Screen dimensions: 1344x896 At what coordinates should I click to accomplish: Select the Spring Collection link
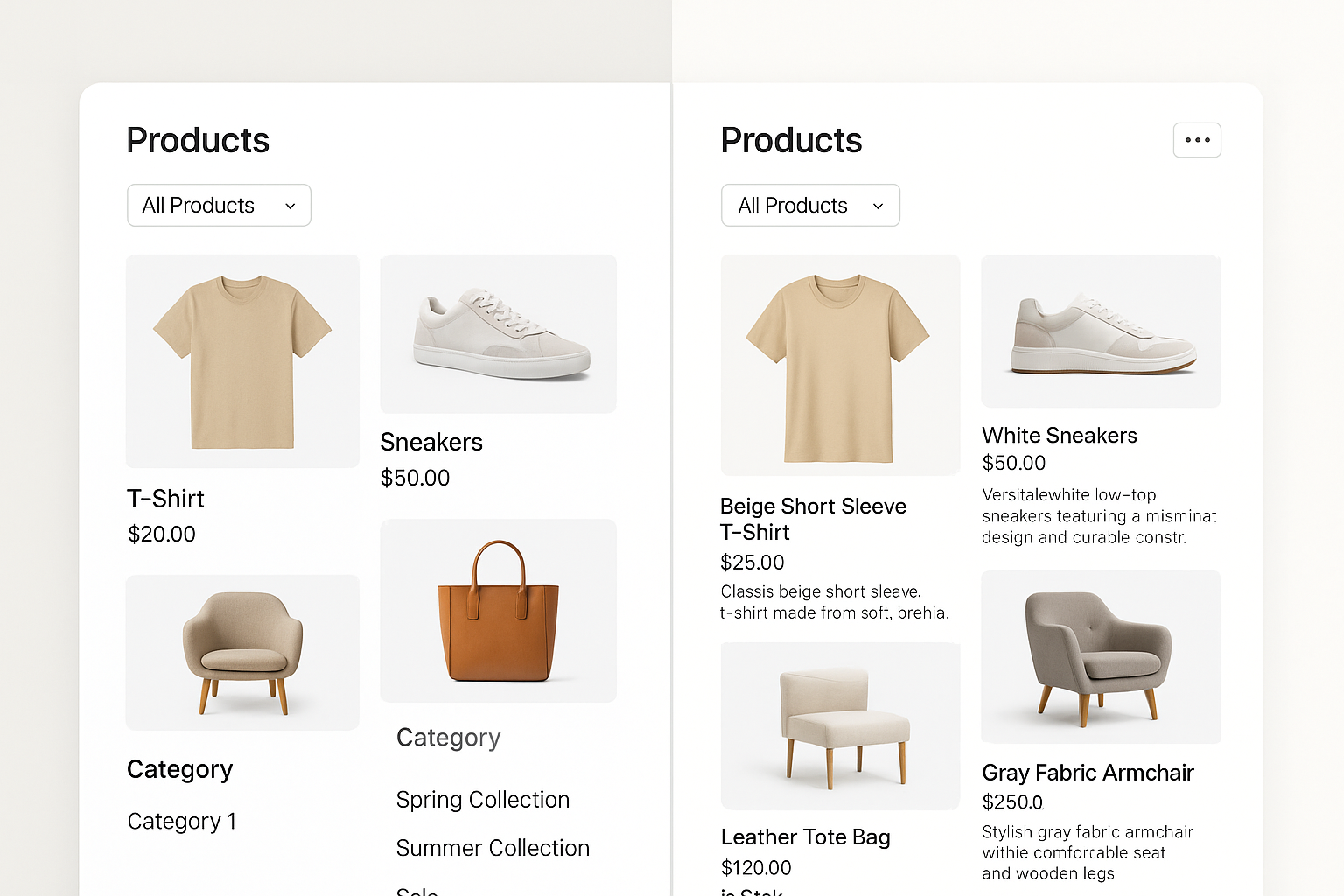click(x=482, y=799)
